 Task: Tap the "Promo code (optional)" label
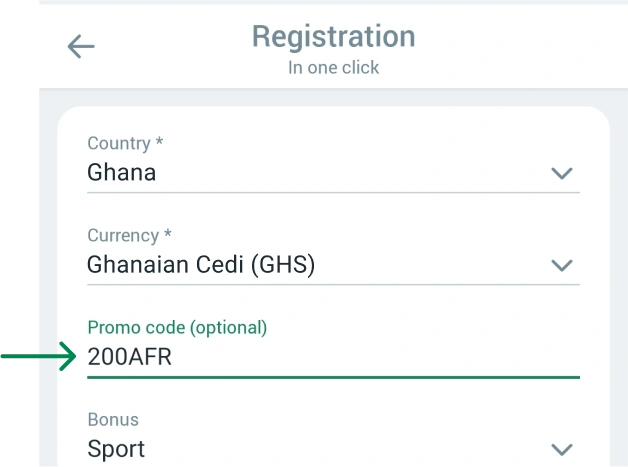click(x=177, y=327)
